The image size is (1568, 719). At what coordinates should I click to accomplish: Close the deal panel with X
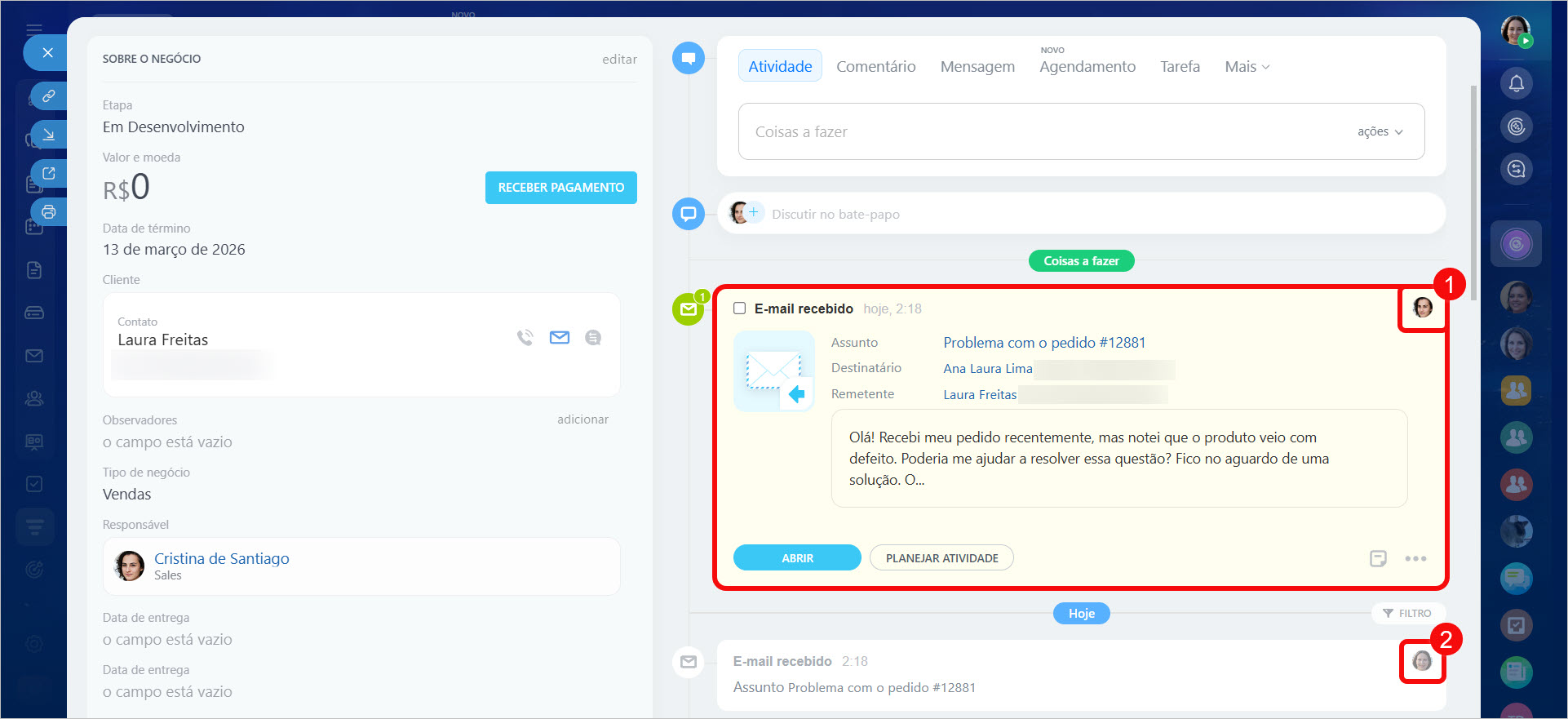pyautogui.click(x=47, y=53)
